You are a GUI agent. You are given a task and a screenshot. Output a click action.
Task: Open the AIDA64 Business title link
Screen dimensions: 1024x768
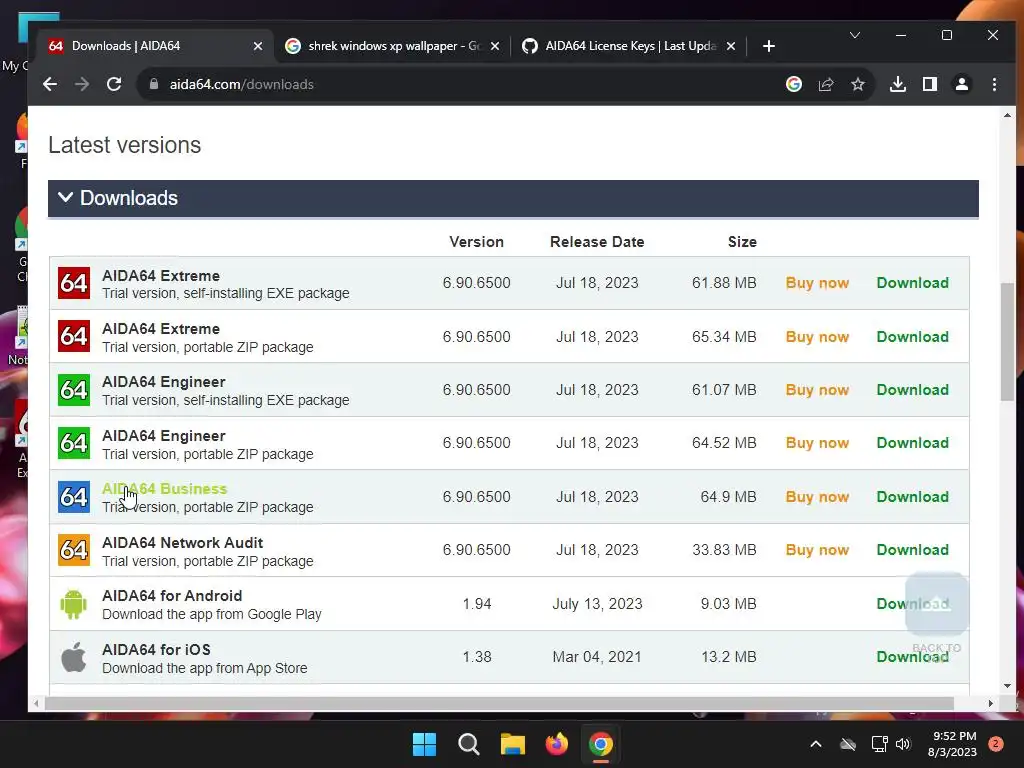[165, 488]
